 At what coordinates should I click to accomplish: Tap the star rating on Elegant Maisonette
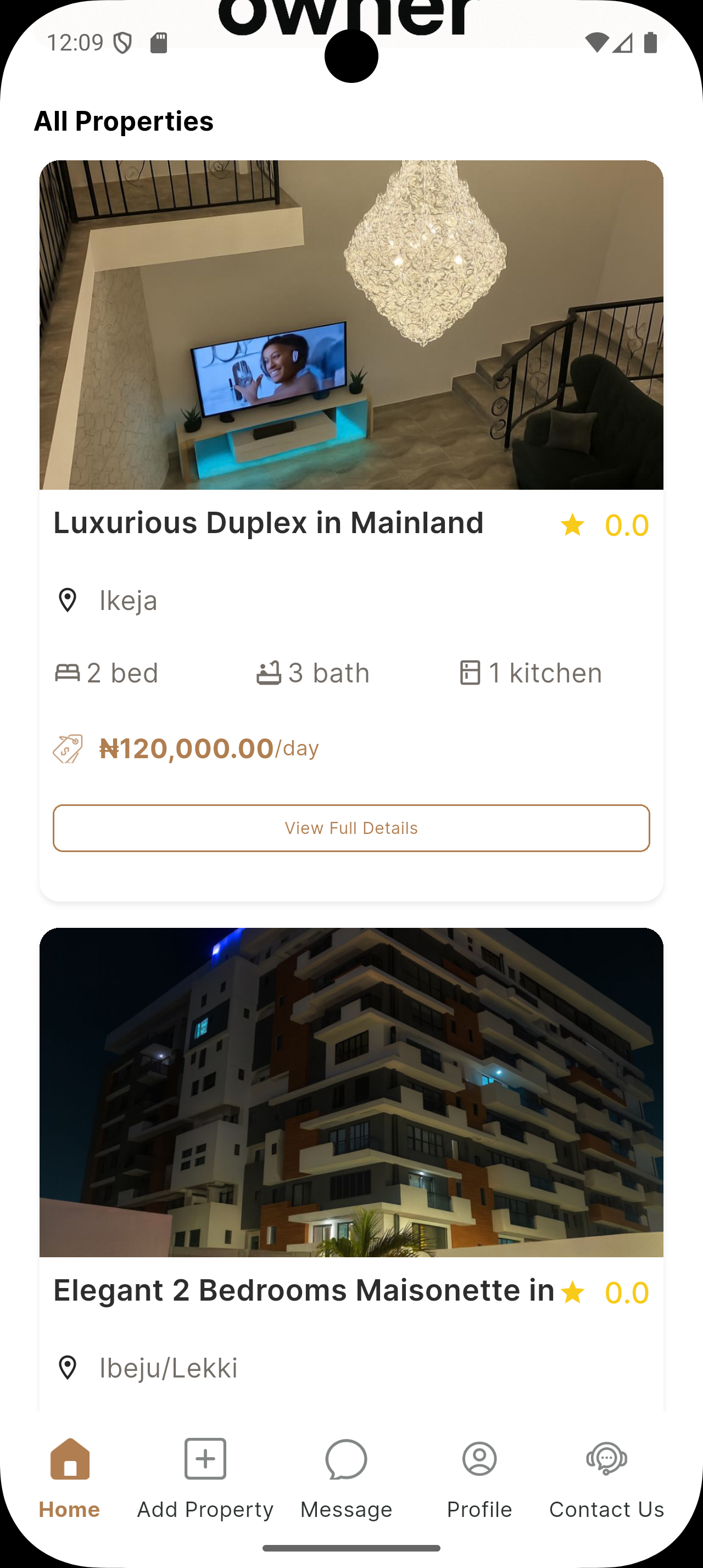click(x=572, y=1292)
